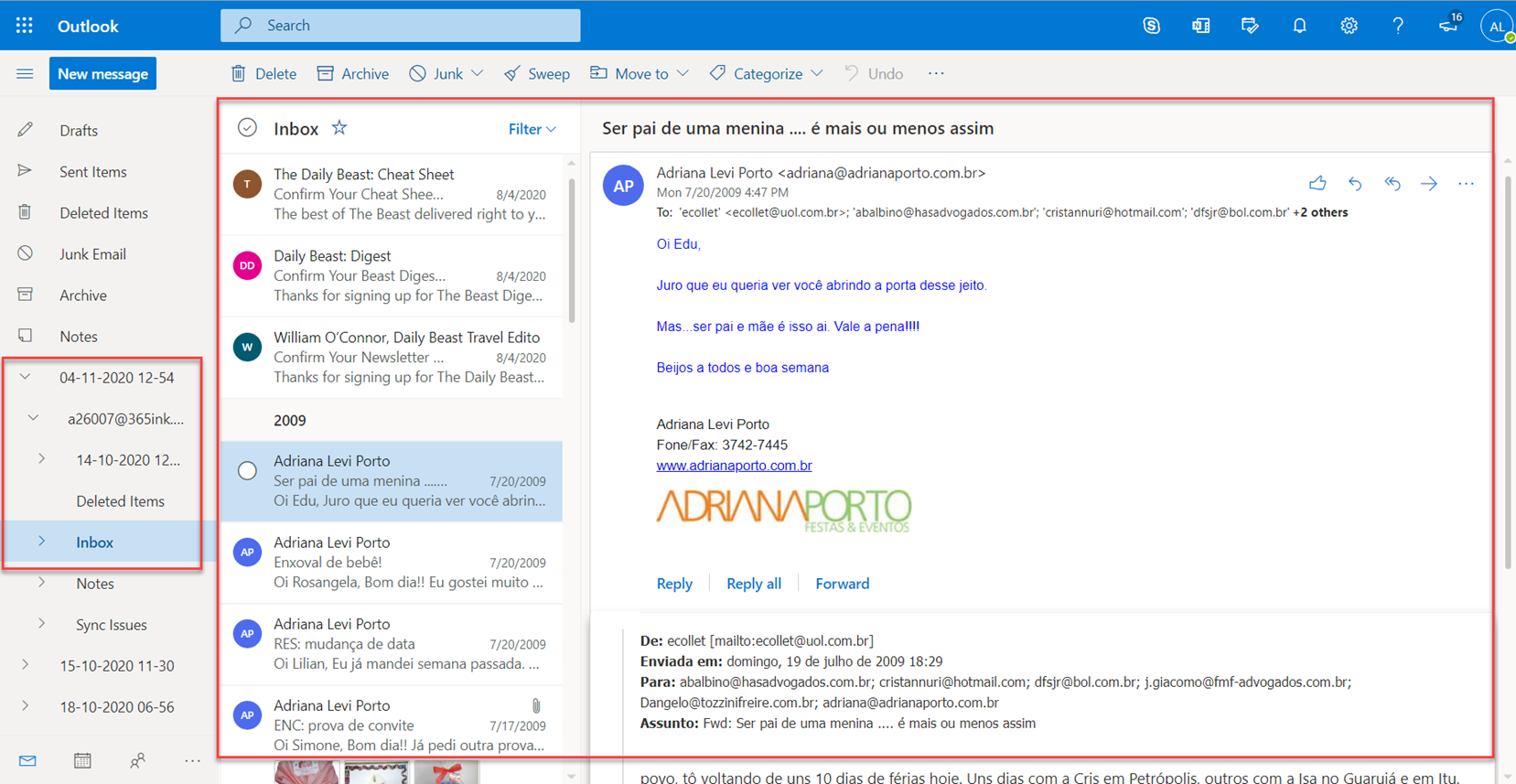The width and height of the screenshot is (1516, 784).
Task: Open Daily Beast: Digest email
Action: coord(392,275)
